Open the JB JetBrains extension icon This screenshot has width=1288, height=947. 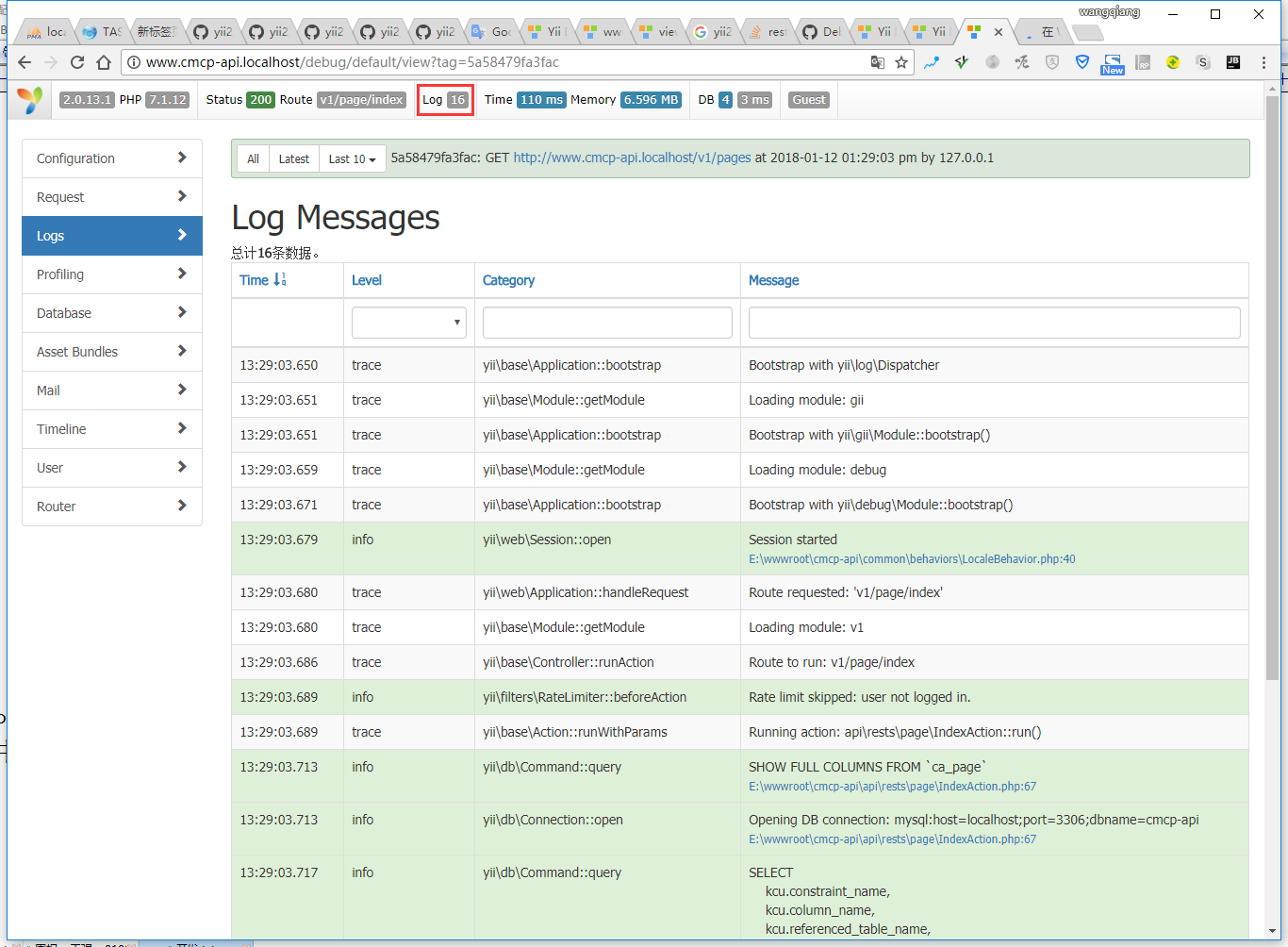pyautogui.click(x=1232, y=62)
